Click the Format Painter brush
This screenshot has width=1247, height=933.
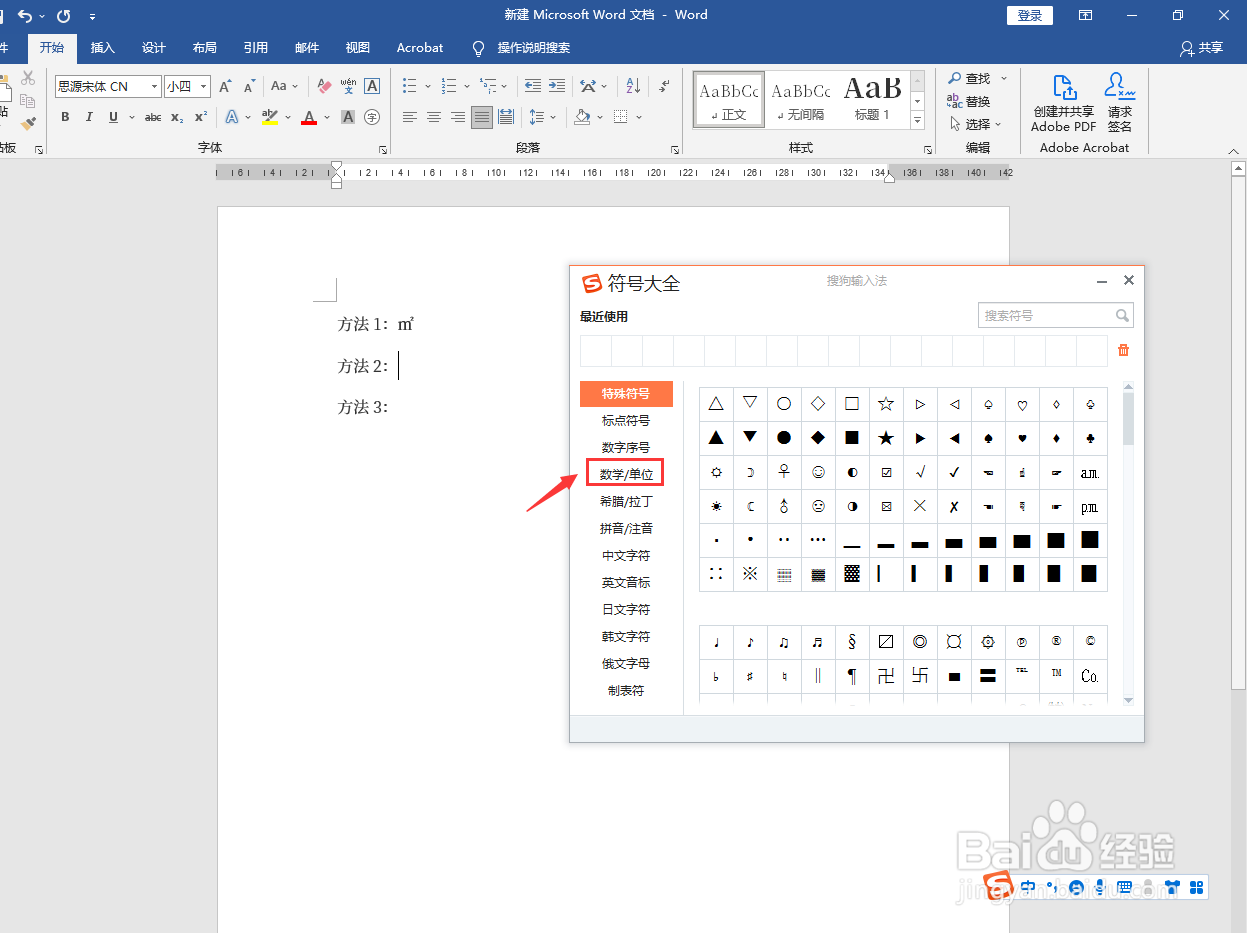click(28, 123)
